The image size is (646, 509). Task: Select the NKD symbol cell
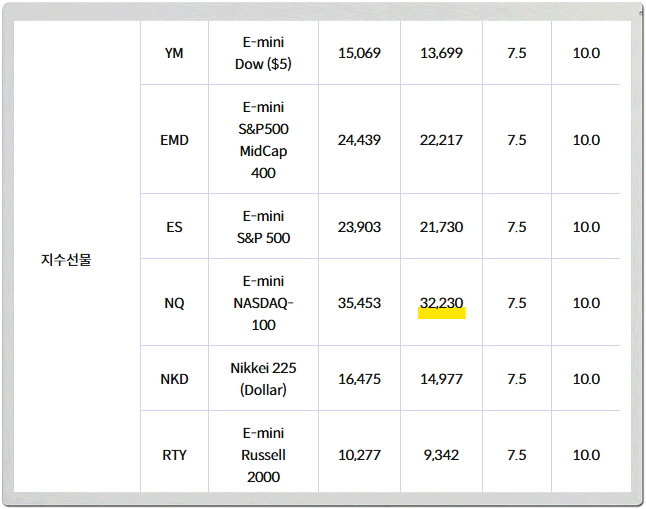174,379
